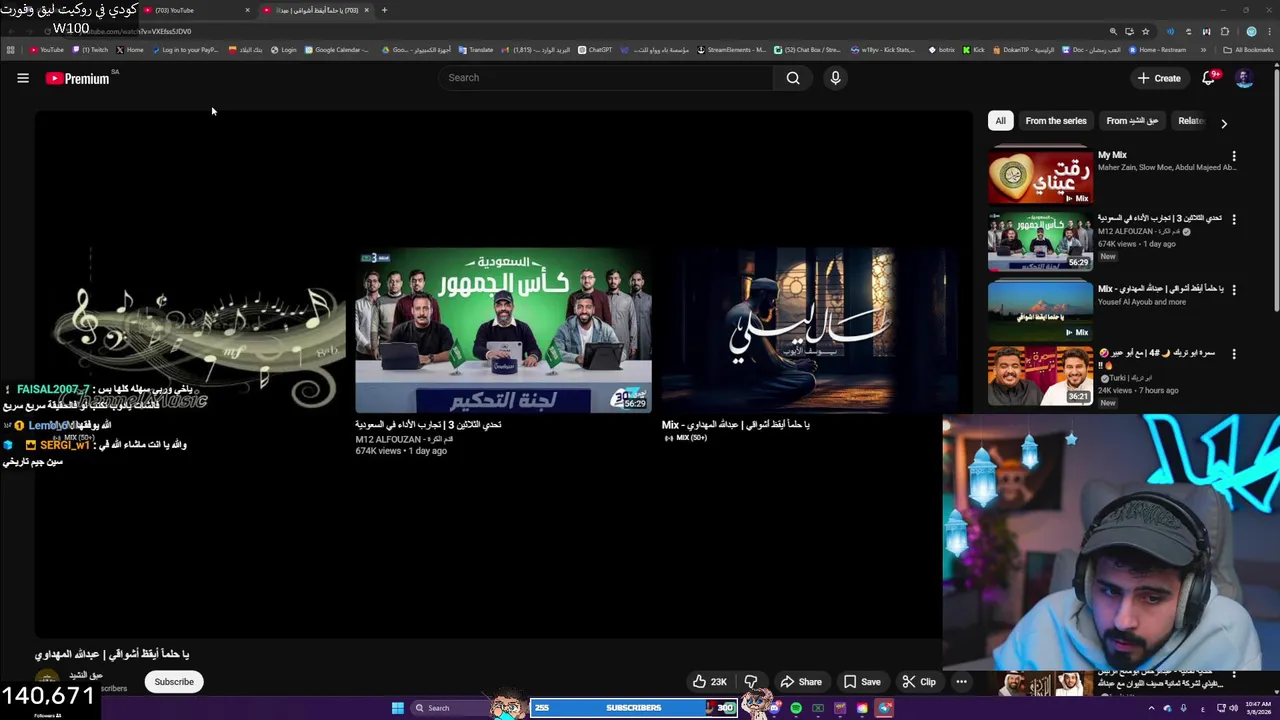Play endscreen video with green panel thumbnail

[x=503, y=331]
